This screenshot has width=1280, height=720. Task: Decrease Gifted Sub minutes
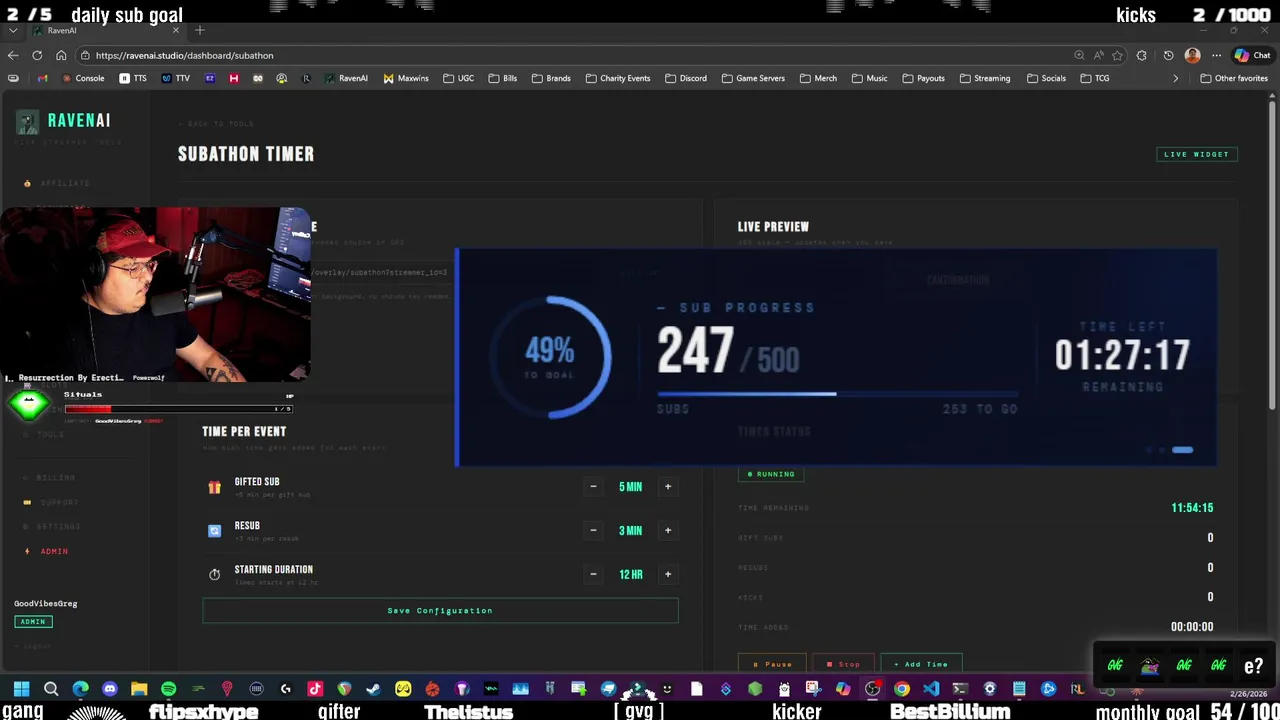pos(593,487)
